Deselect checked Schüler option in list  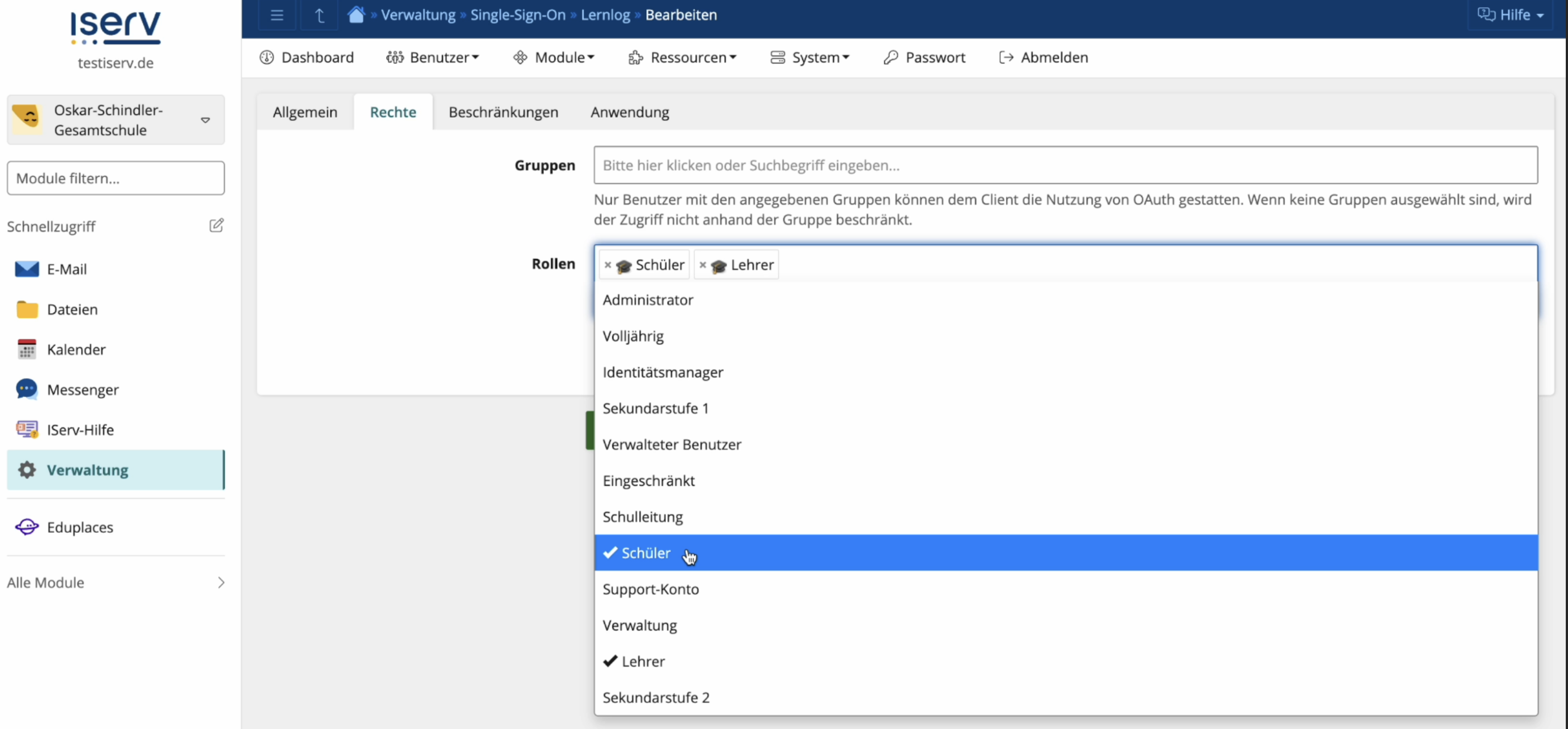click(x=646, y=553)
